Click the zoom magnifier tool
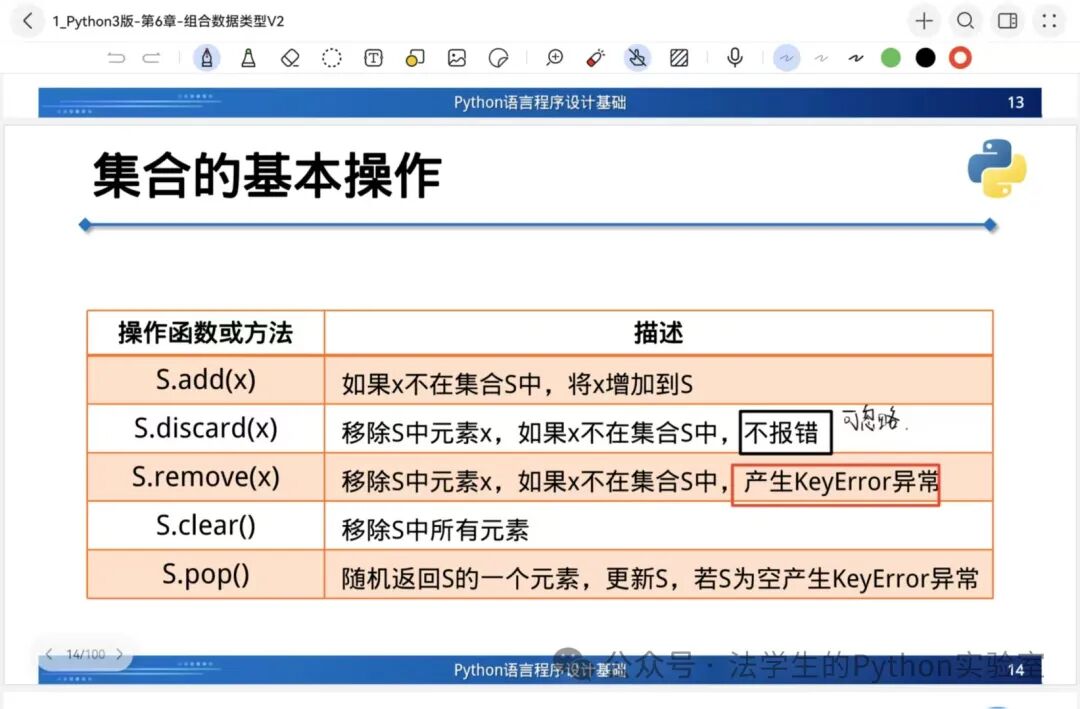The height and width of the screenshot is (709, 1080). [555, 58]
